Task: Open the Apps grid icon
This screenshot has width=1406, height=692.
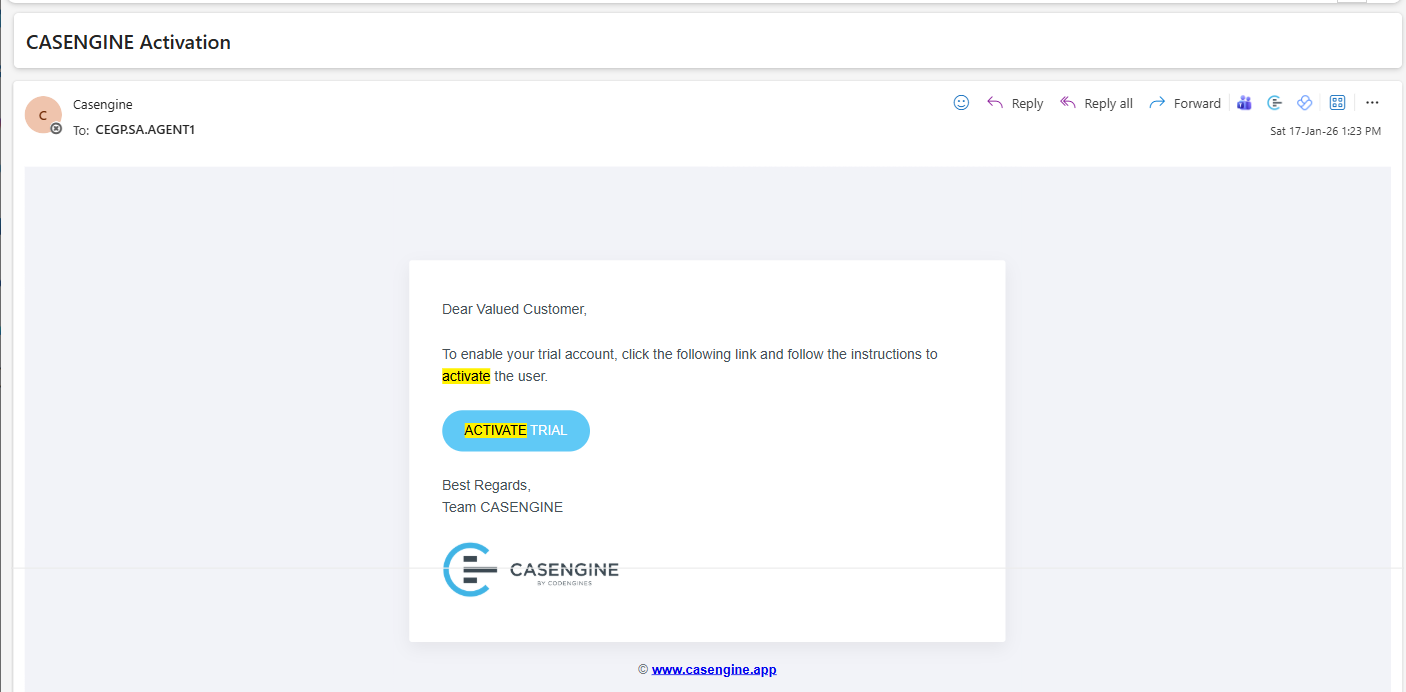Action: click(1337, 103)
